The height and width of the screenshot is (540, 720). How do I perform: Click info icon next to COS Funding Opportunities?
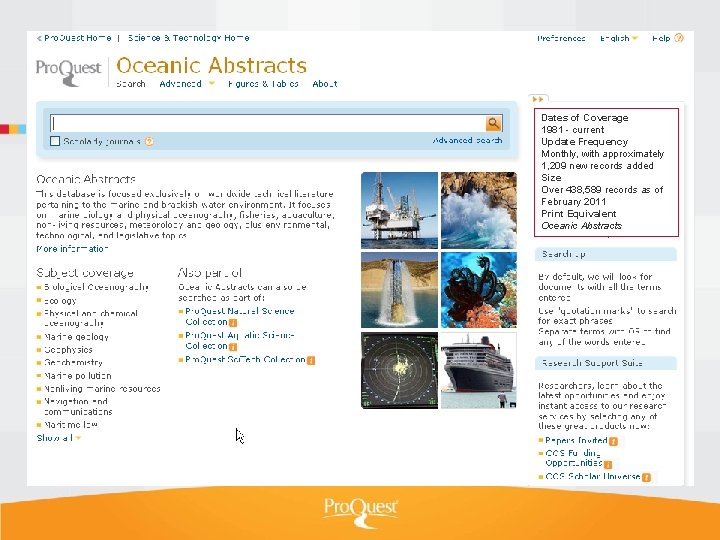pos(608,464)
